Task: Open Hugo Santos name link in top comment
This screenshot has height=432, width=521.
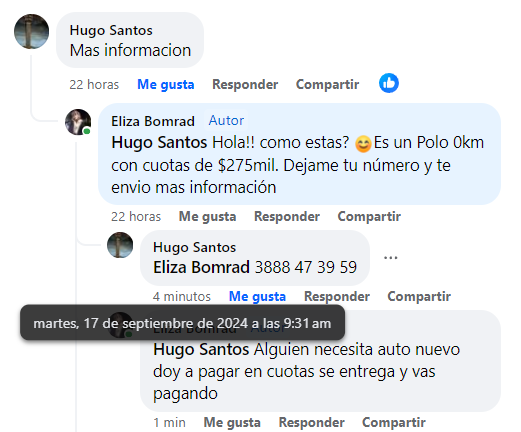Action: point(111,30)
